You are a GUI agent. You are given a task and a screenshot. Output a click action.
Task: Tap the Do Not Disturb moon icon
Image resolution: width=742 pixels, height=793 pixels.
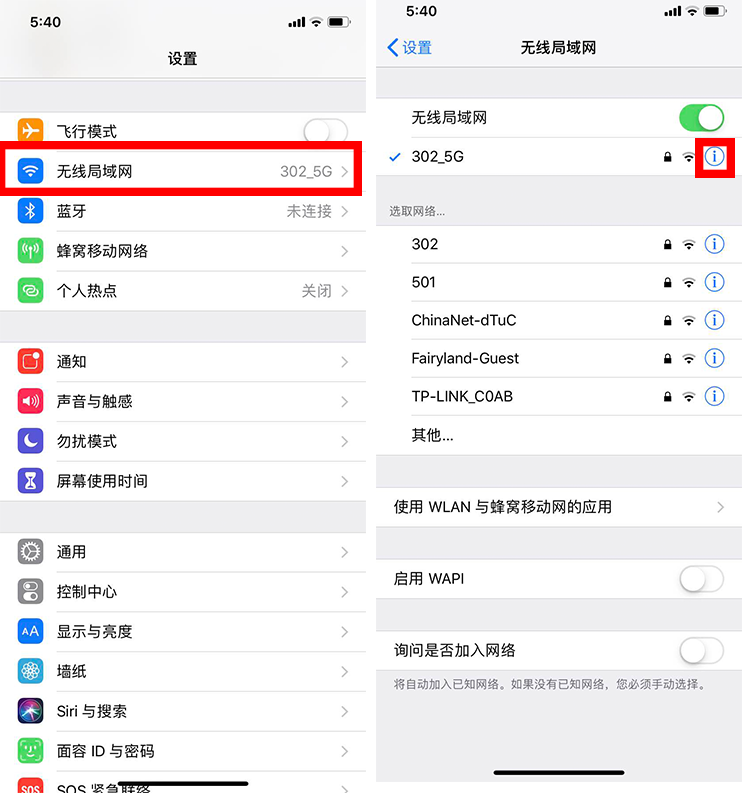(x=30, y=440)
